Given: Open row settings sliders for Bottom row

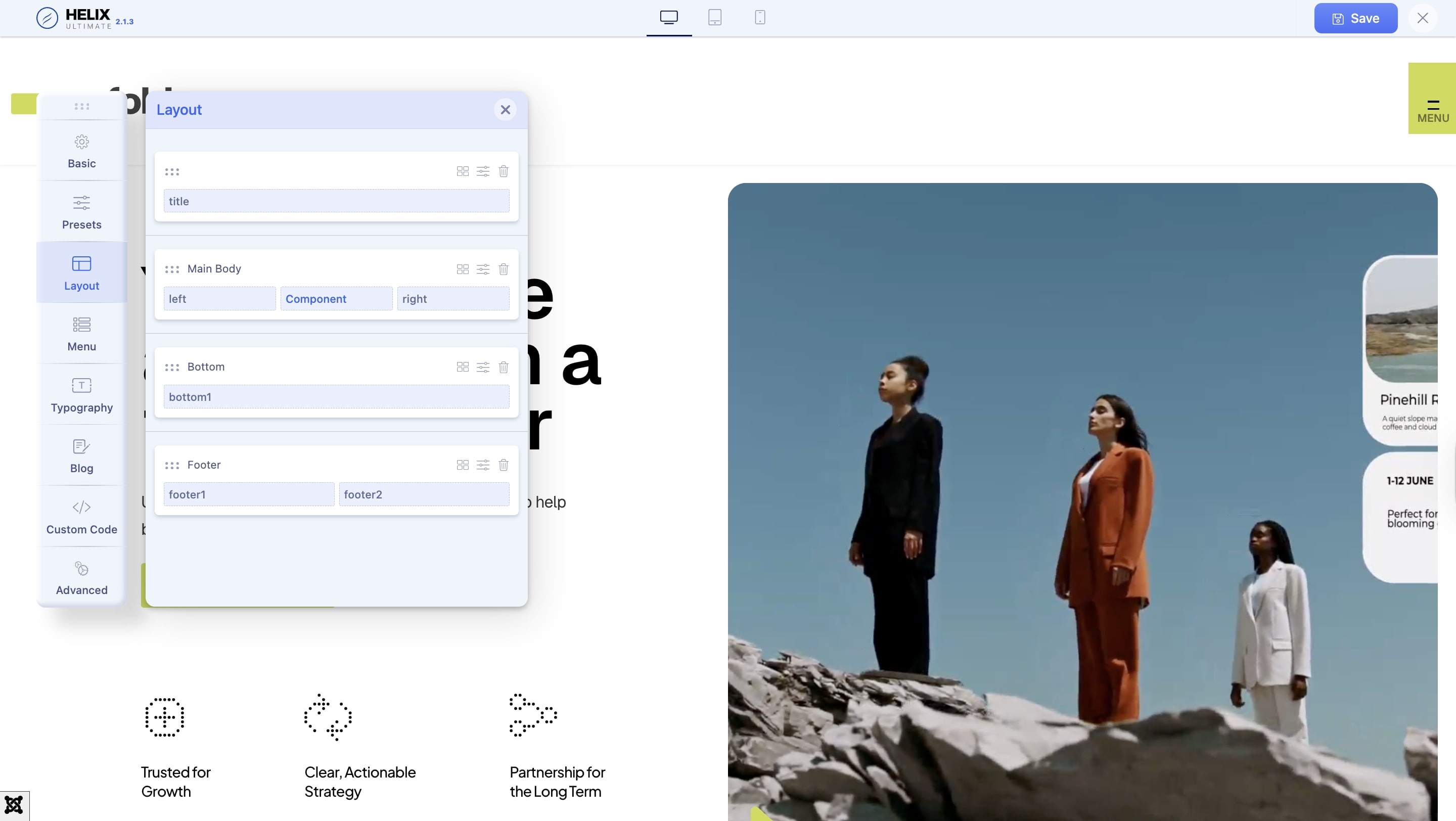Looking at the screenshot, I should point(483,367).
